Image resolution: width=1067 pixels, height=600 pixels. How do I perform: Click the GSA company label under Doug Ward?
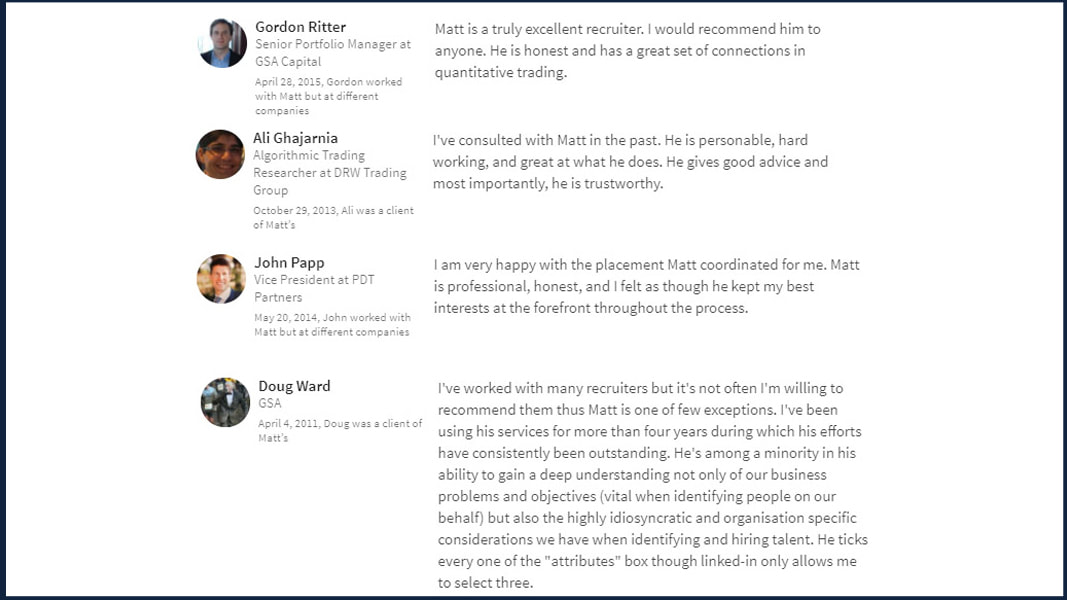(x=269, y=403)
